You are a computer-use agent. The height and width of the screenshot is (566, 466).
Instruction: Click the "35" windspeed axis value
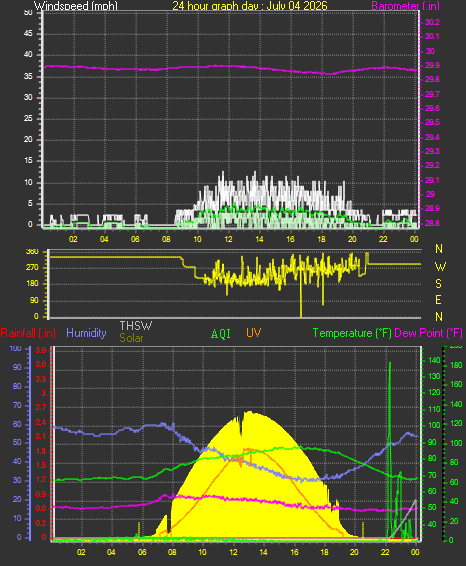28,77
